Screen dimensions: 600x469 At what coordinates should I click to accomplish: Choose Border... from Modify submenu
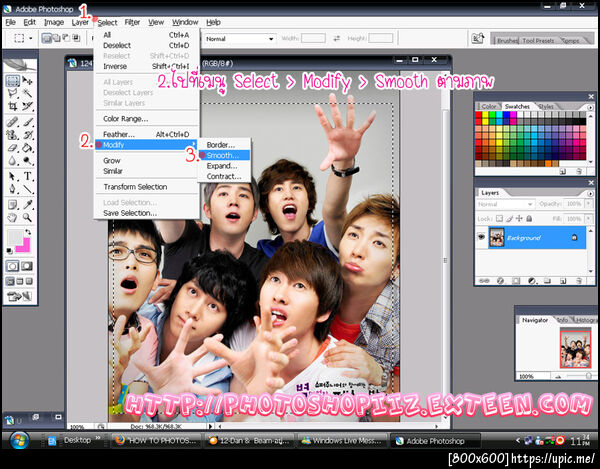[x=225, y=145]
